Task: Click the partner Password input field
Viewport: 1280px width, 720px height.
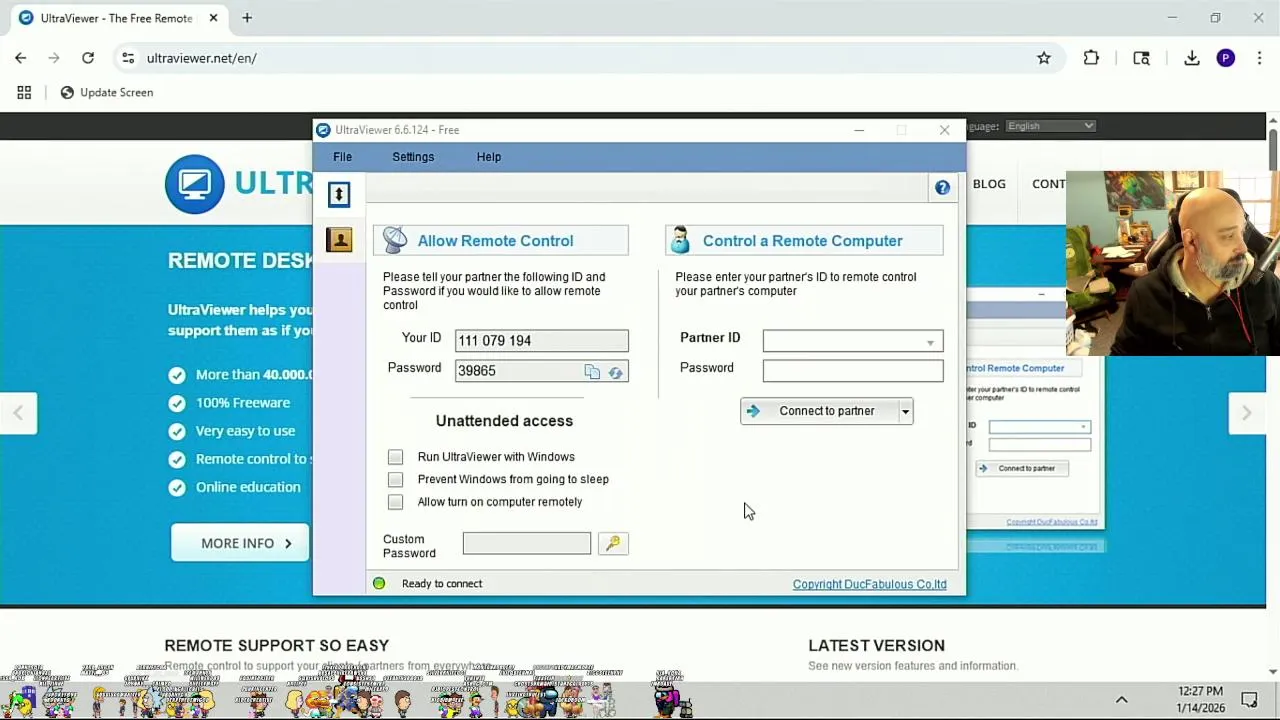Action: [852, 371]
